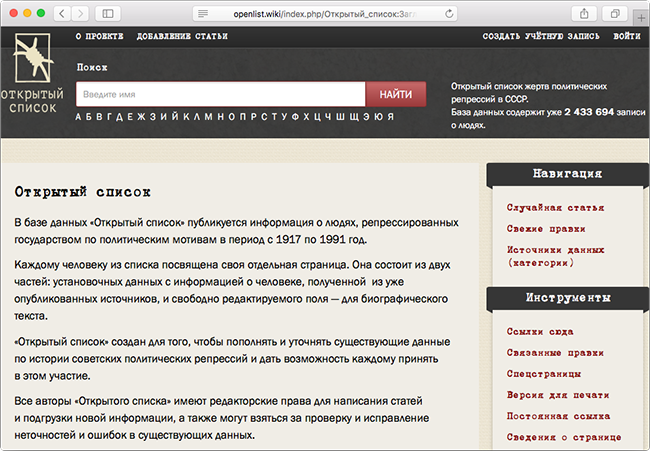
Task: Open the Safari Share button
Action: pos(582,13)
